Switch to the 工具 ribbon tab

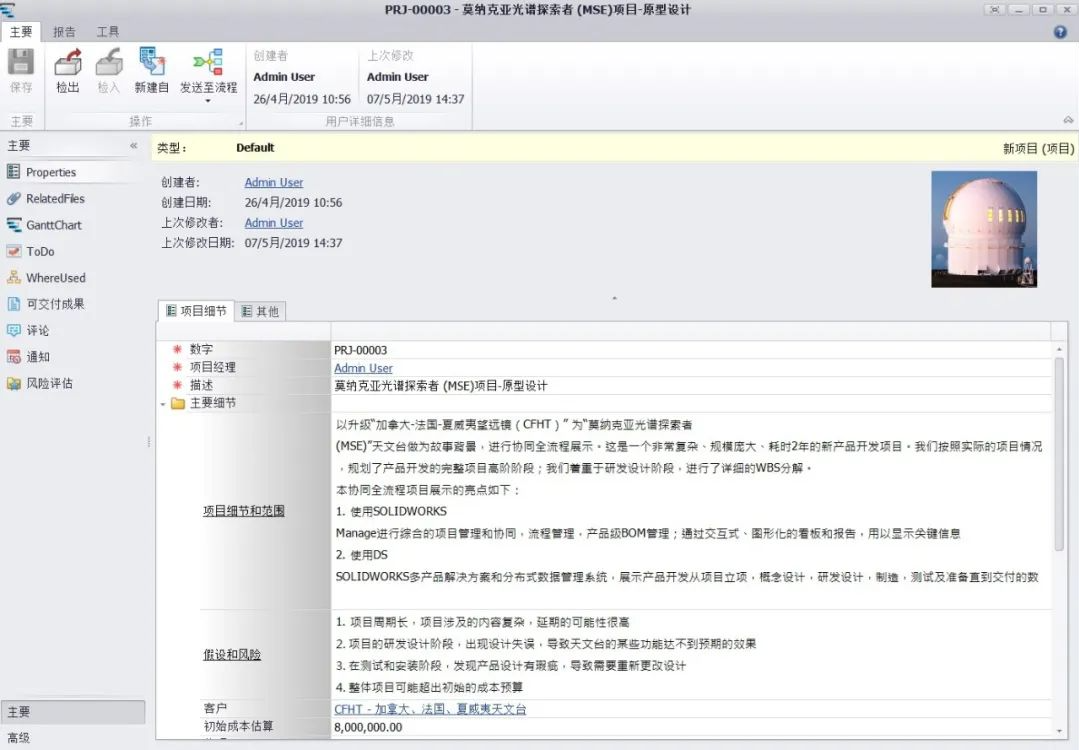107,32
